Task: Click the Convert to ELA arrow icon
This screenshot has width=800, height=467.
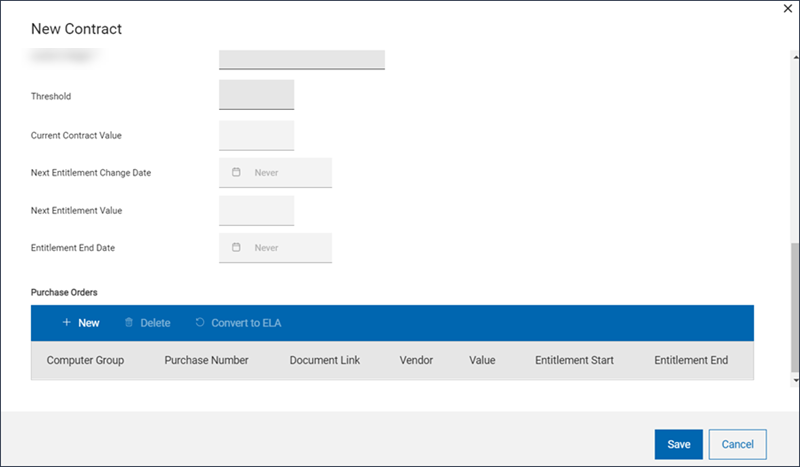Action: point(200,323)
